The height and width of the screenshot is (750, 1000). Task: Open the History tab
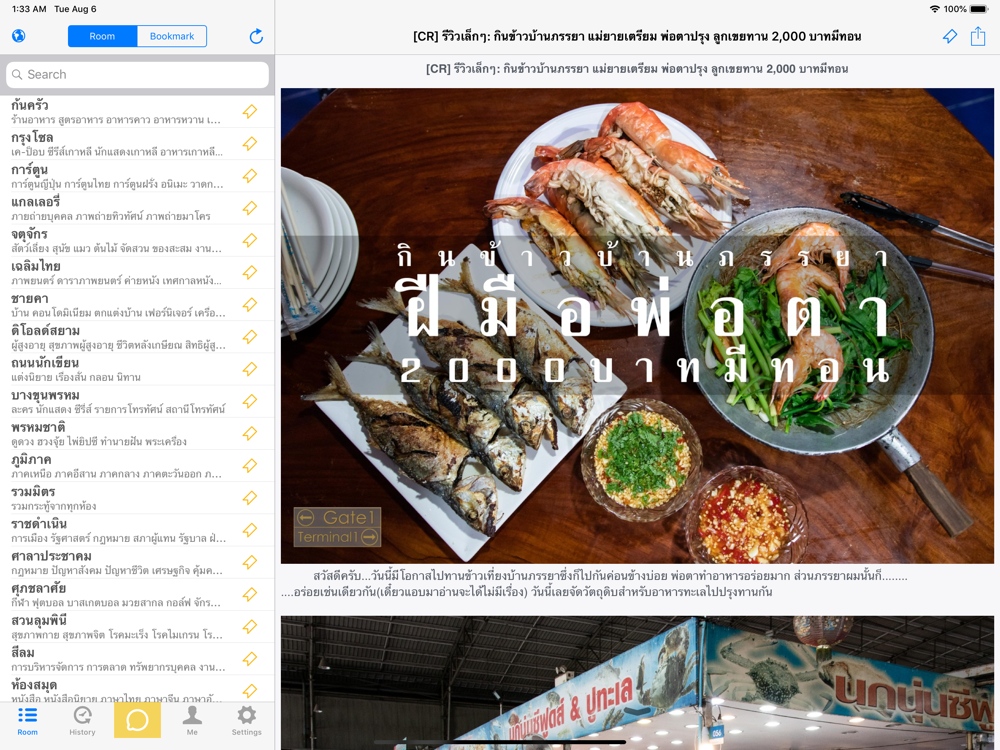tap(82, 721)
